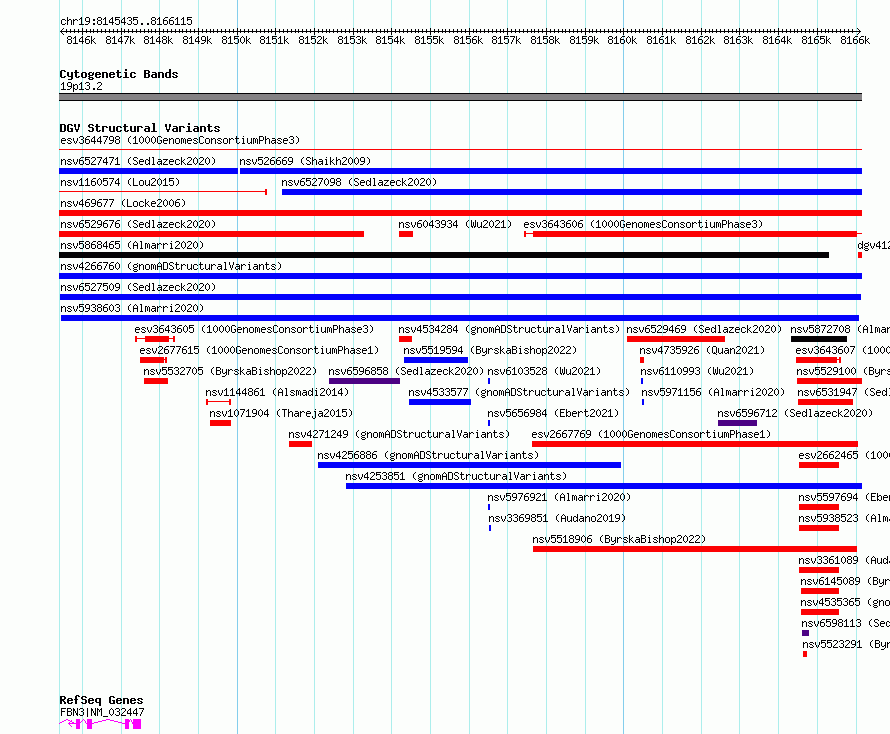Click the nsv3369851 (Audano2019) label

pyautogui.click(x=557, y=518)
